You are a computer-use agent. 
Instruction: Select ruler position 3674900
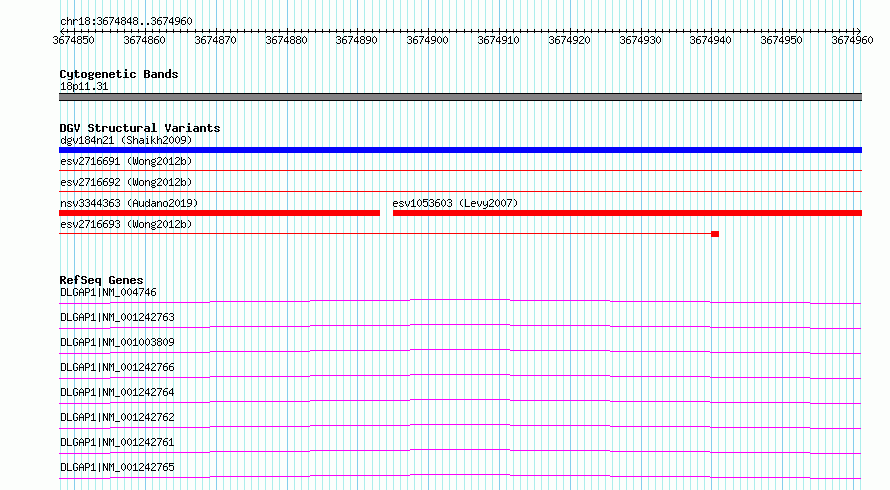[427, 40]
